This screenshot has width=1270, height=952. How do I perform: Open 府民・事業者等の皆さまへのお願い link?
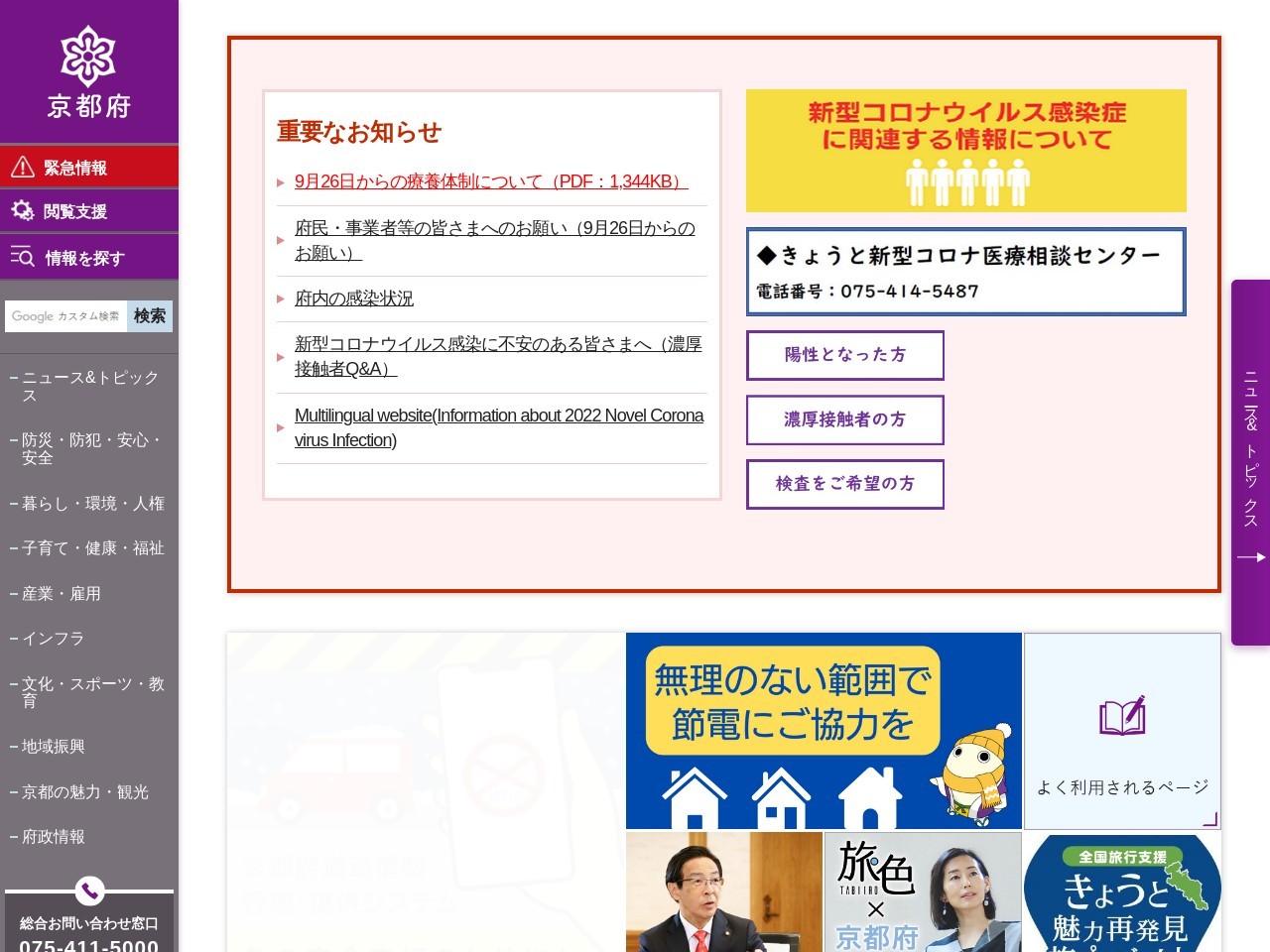pos(495,241)
